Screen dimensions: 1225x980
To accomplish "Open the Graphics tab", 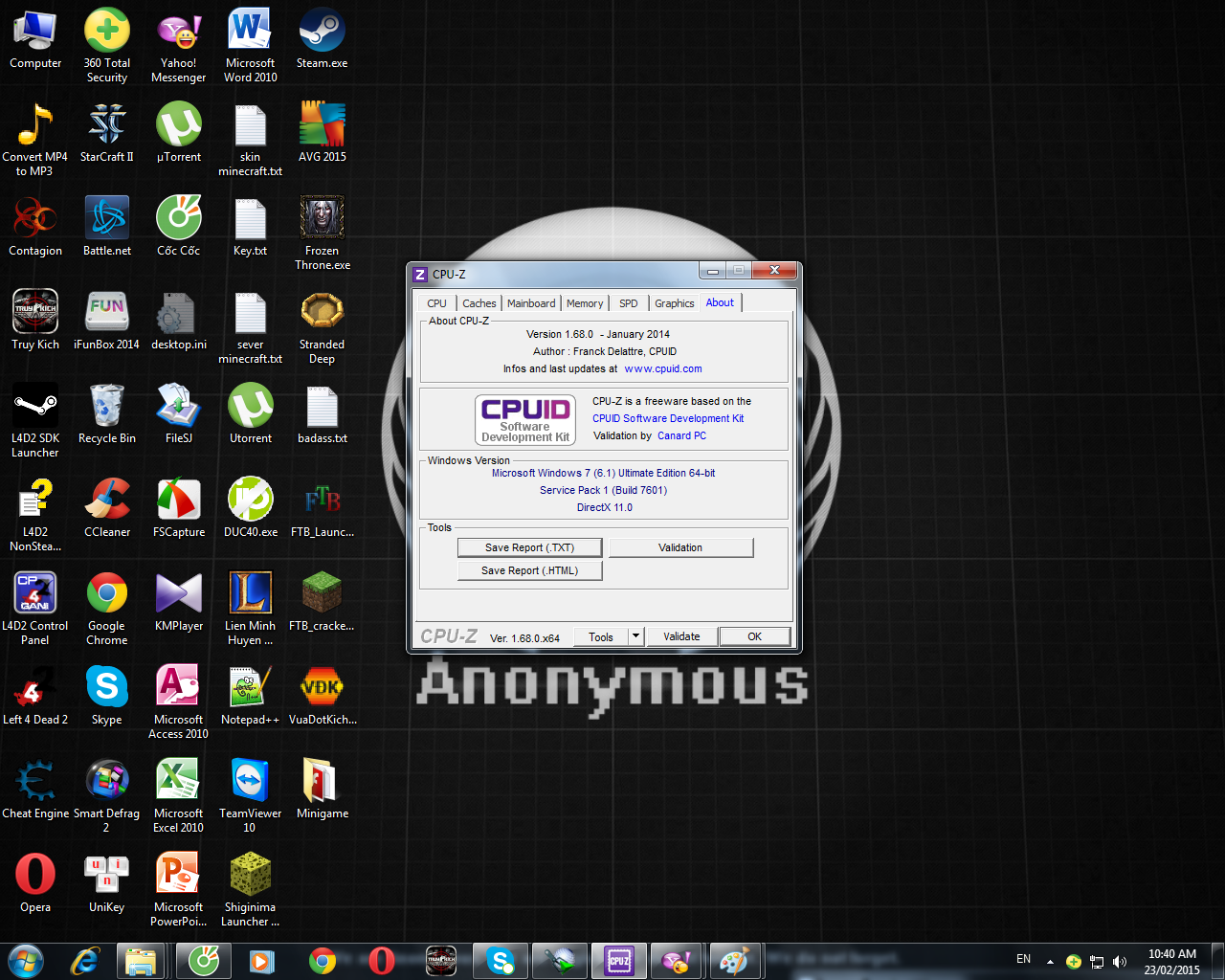I will 675,303.
